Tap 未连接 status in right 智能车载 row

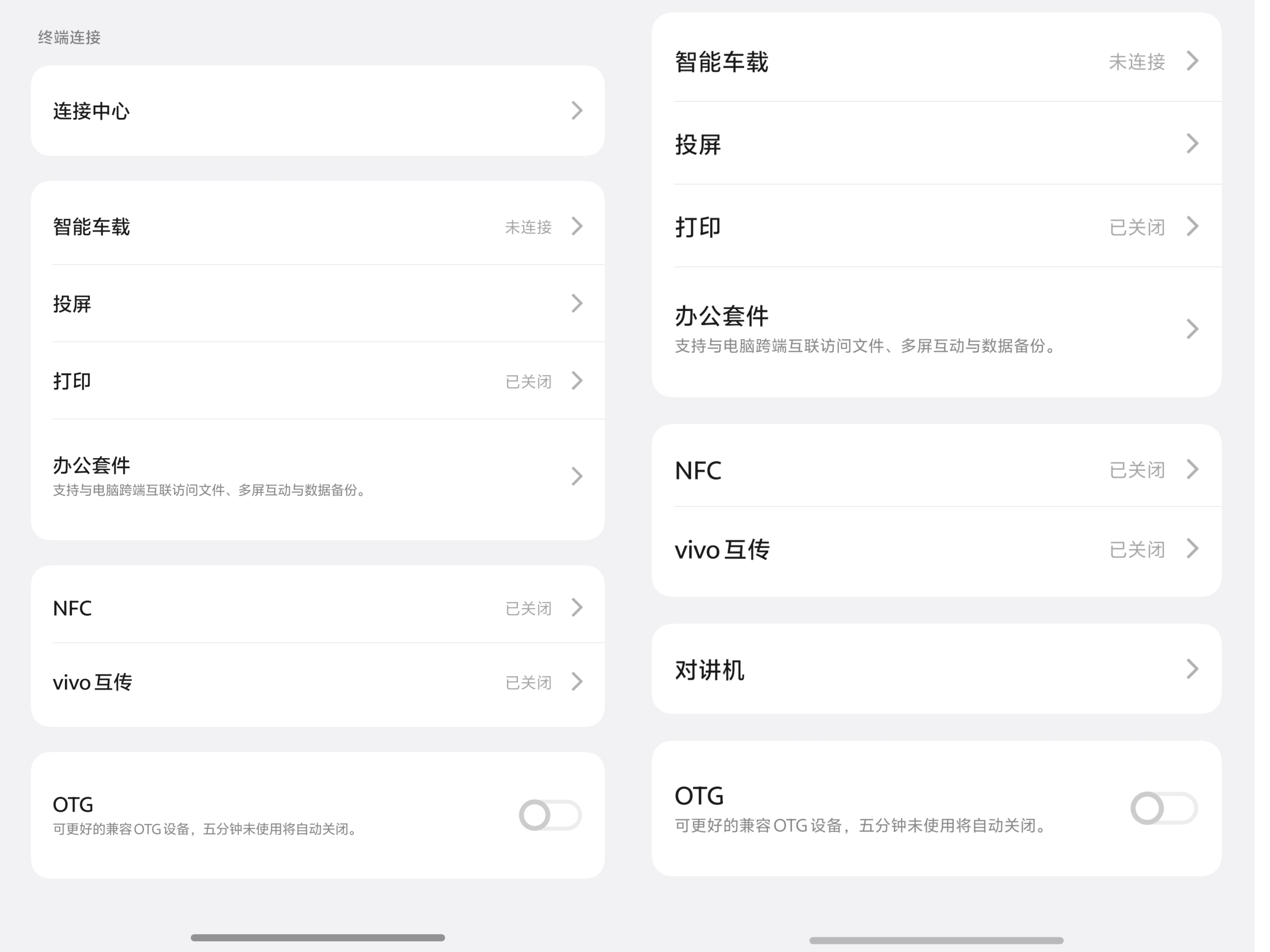(x=1137, y=62)
